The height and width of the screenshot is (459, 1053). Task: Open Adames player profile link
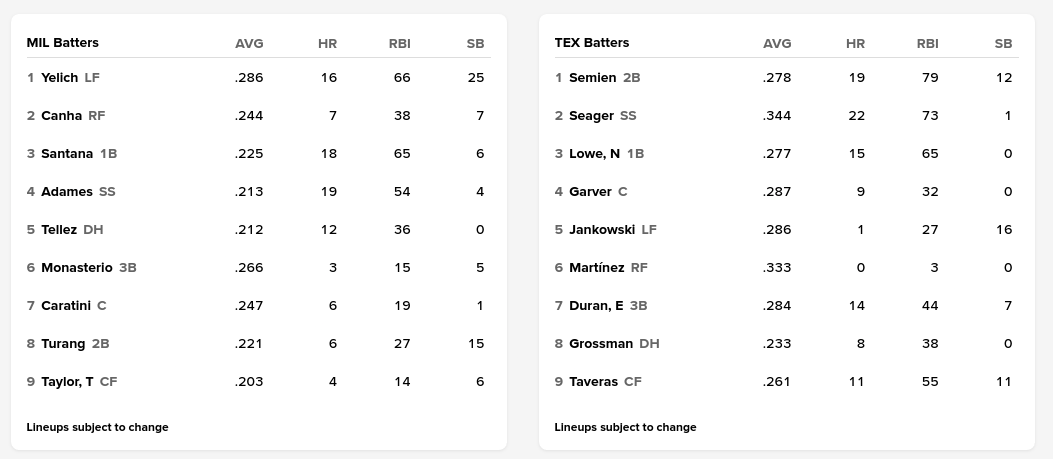(x=66, y=191)
